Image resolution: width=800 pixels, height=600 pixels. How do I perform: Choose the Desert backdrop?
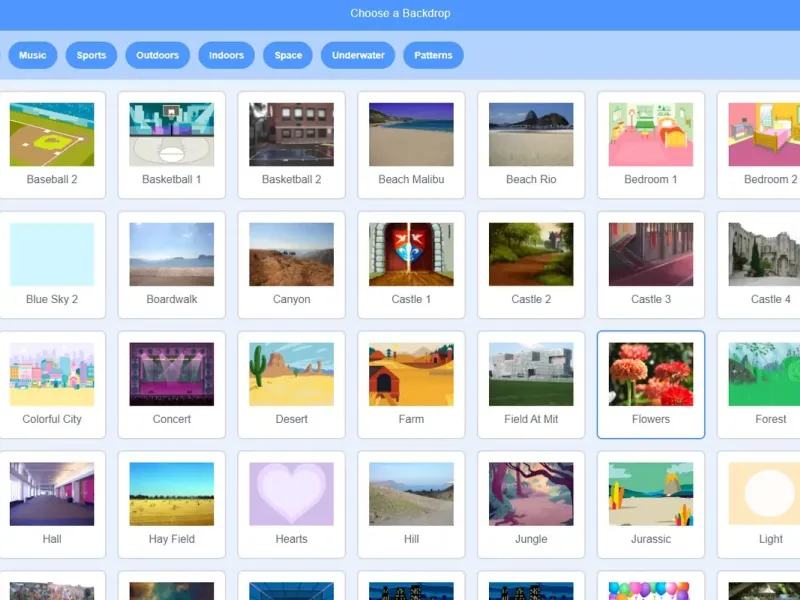click(x=291, y=385)
